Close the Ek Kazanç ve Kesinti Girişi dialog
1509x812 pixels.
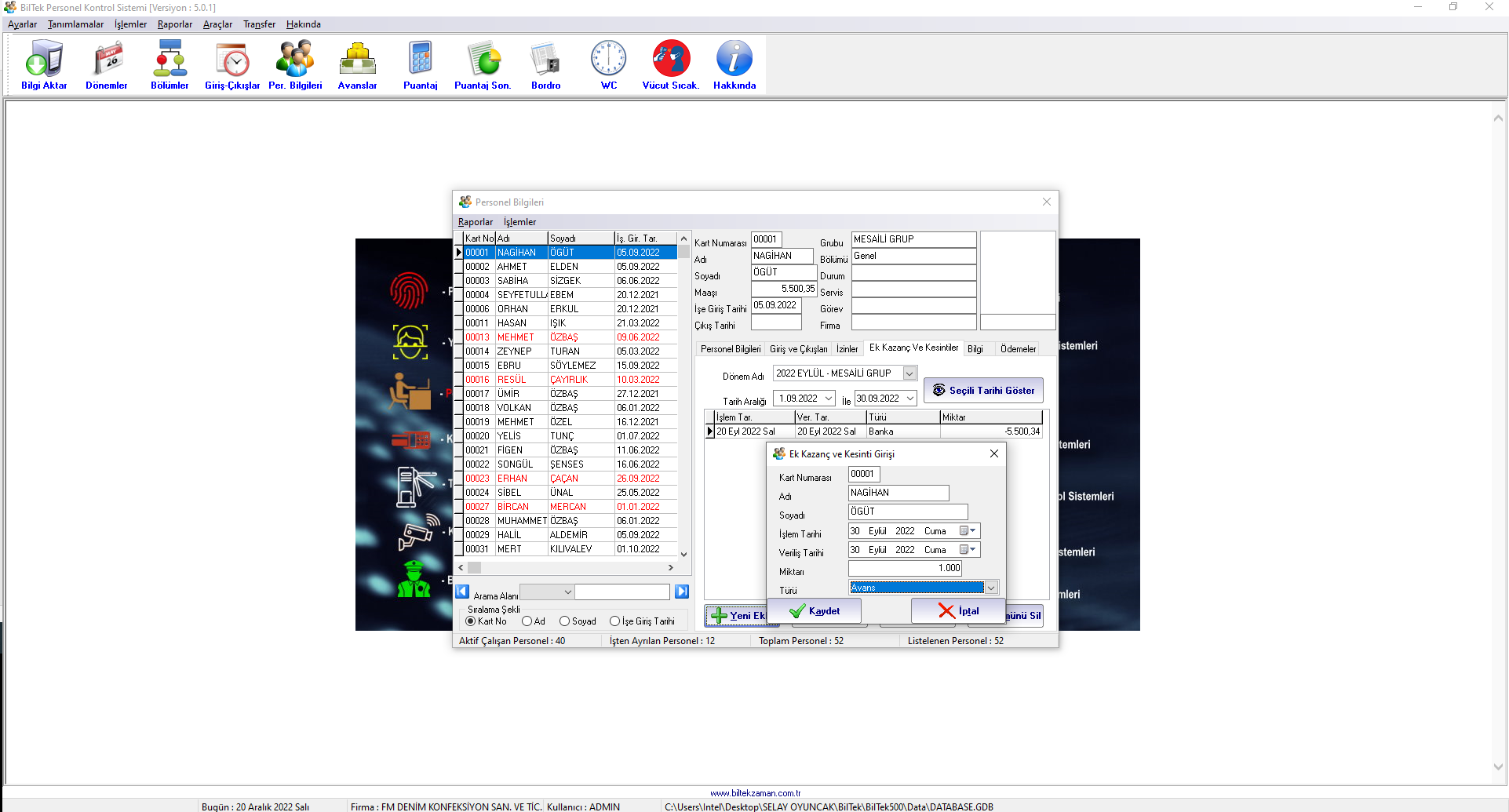[x=994, y=453]
